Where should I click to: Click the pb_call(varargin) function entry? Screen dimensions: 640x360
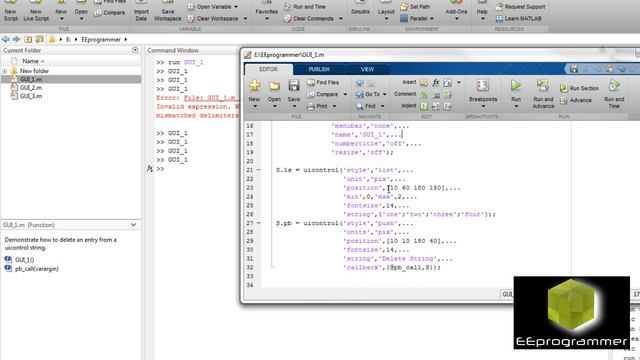click(37, 269)
